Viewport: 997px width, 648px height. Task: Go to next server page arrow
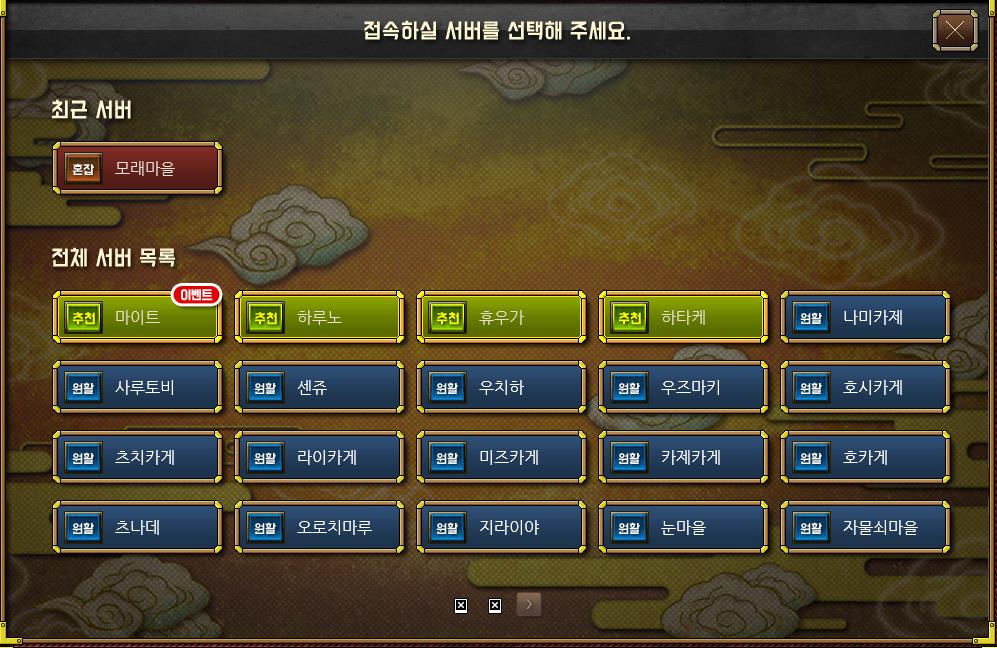pos(529,605)
